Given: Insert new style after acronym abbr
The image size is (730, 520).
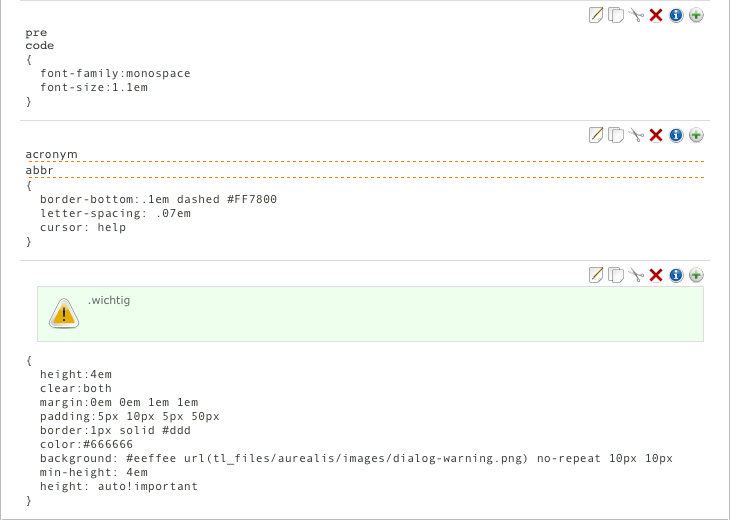Looking at the screenshot, I should (696, 135).
